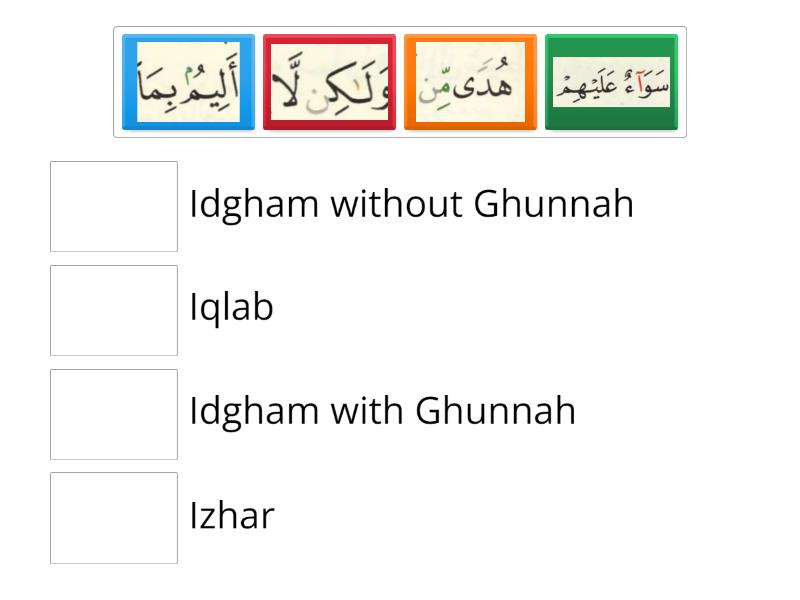
Task: Pick up the blue-bordered Arabic tile
Action: (x=188, y=82)
